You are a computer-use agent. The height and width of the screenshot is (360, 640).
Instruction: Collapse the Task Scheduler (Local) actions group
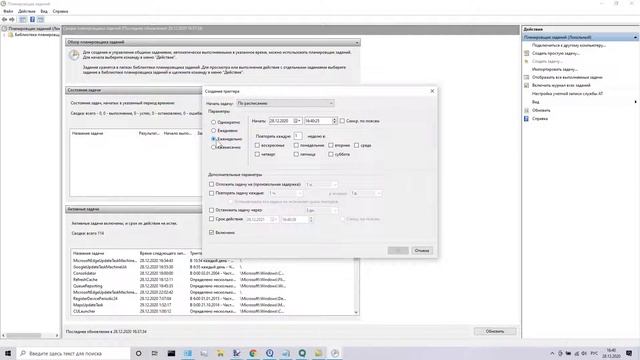(x=636, y=37)
